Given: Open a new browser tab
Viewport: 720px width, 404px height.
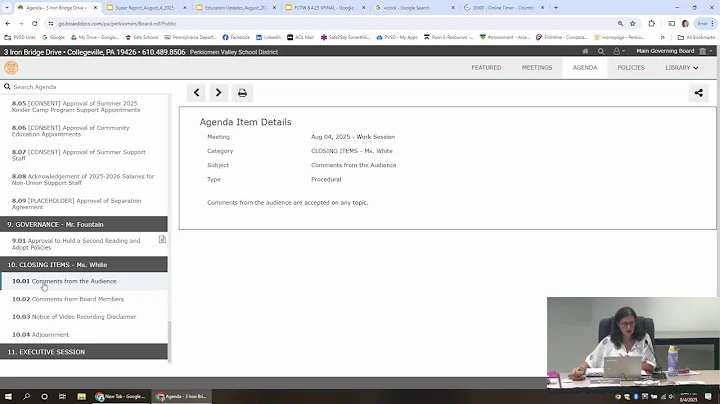Looking at the screenshot, I should coord(556,8).
